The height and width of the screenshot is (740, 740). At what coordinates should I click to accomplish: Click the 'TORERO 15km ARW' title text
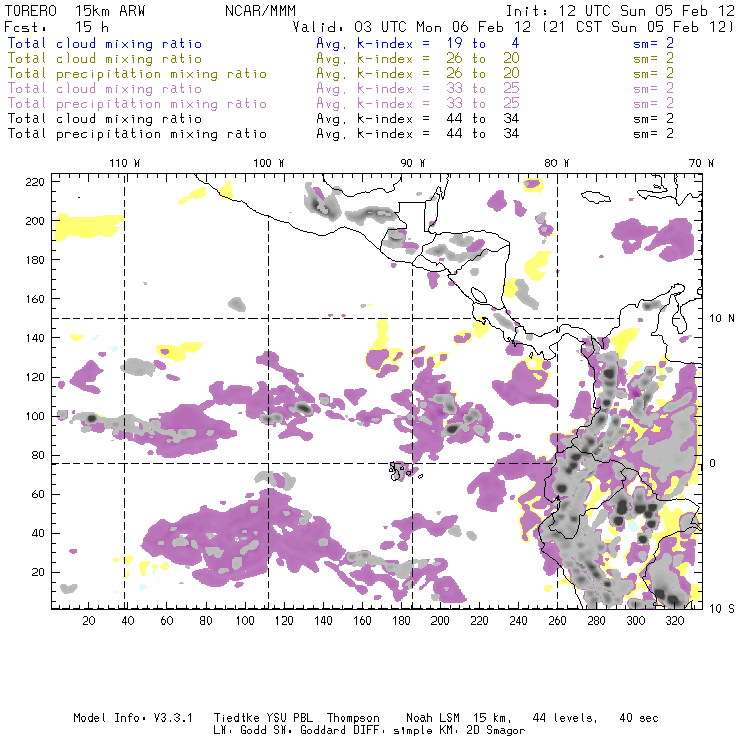[75, 11]
